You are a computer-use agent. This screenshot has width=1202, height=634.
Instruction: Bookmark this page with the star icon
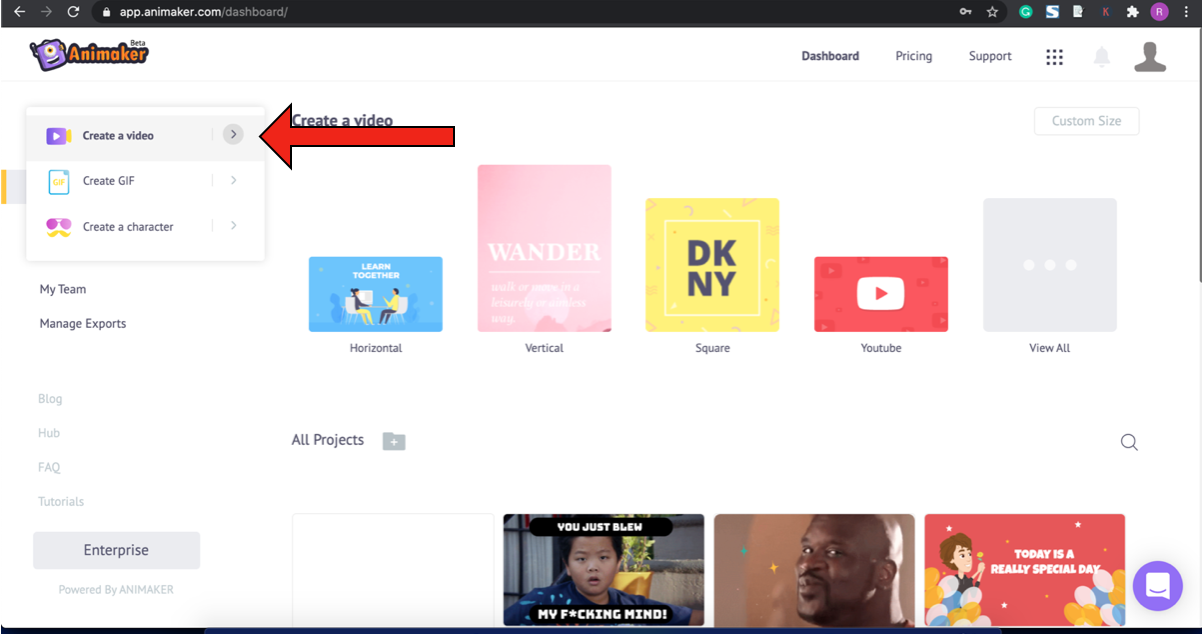[992, 12]
